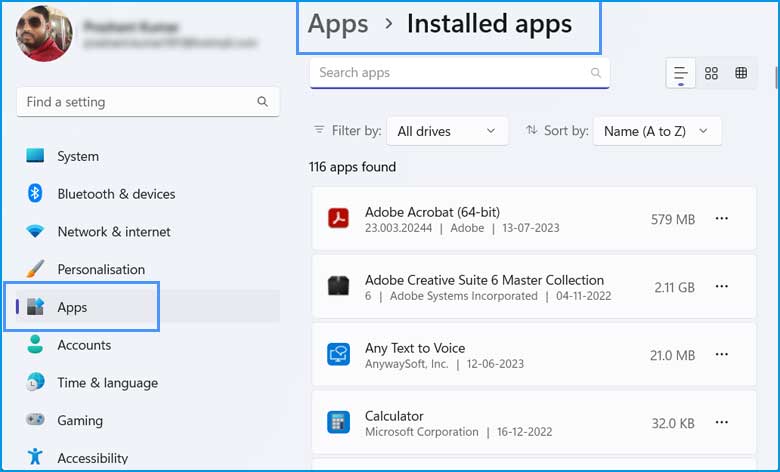780x472 pixels.
Task: Click the Any Text to Voice app icon
Action: (x=338, y=354)
